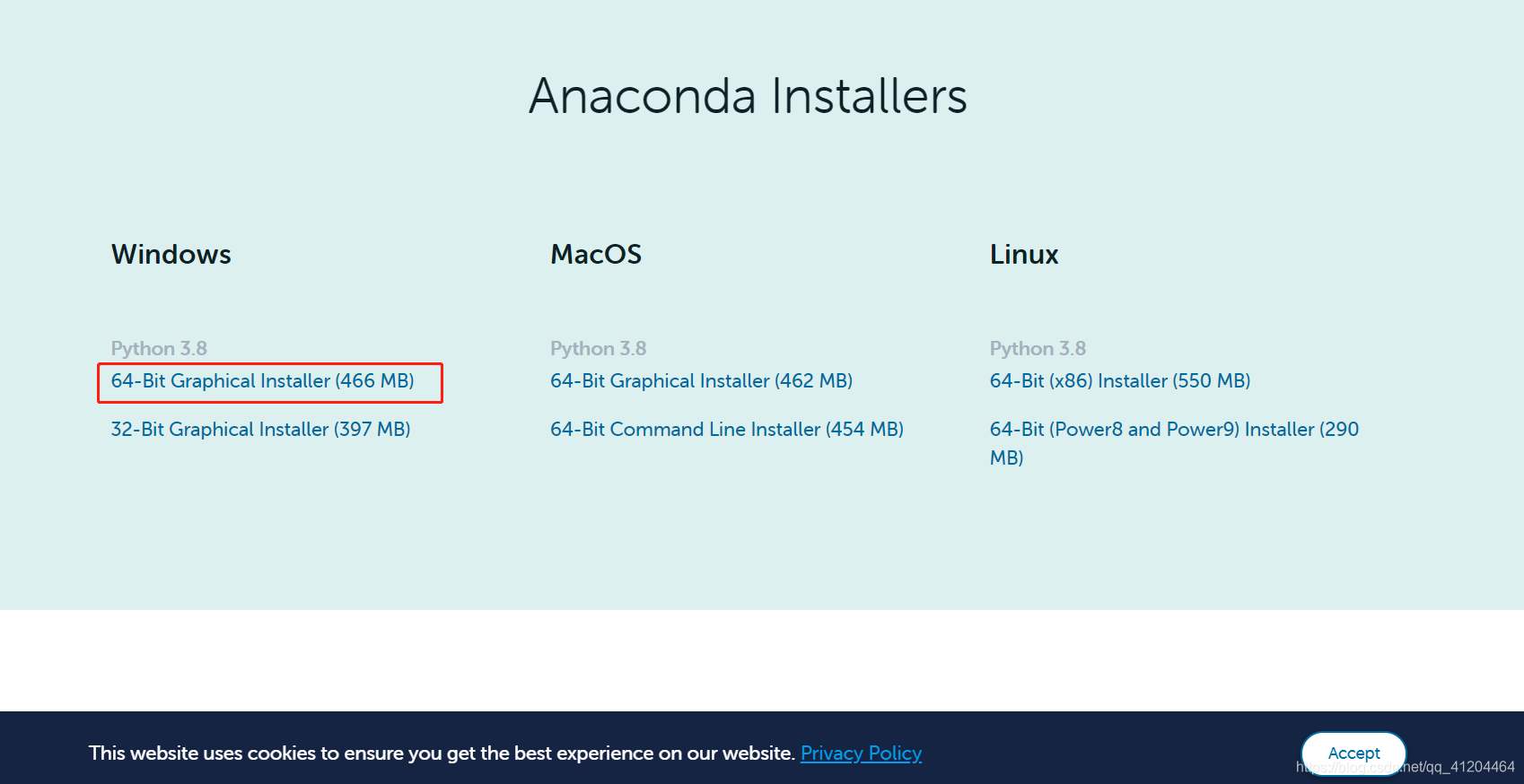
Task: Click the word Anaconda in the page title
Action: pos(643,96)
